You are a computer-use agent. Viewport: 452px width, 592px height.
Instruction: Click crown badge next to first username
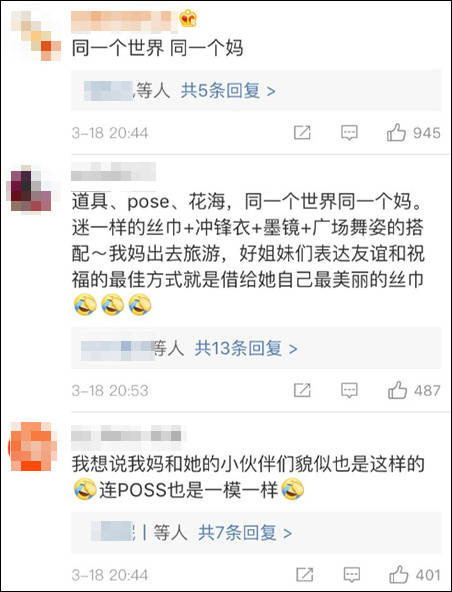tap(188, 18)
